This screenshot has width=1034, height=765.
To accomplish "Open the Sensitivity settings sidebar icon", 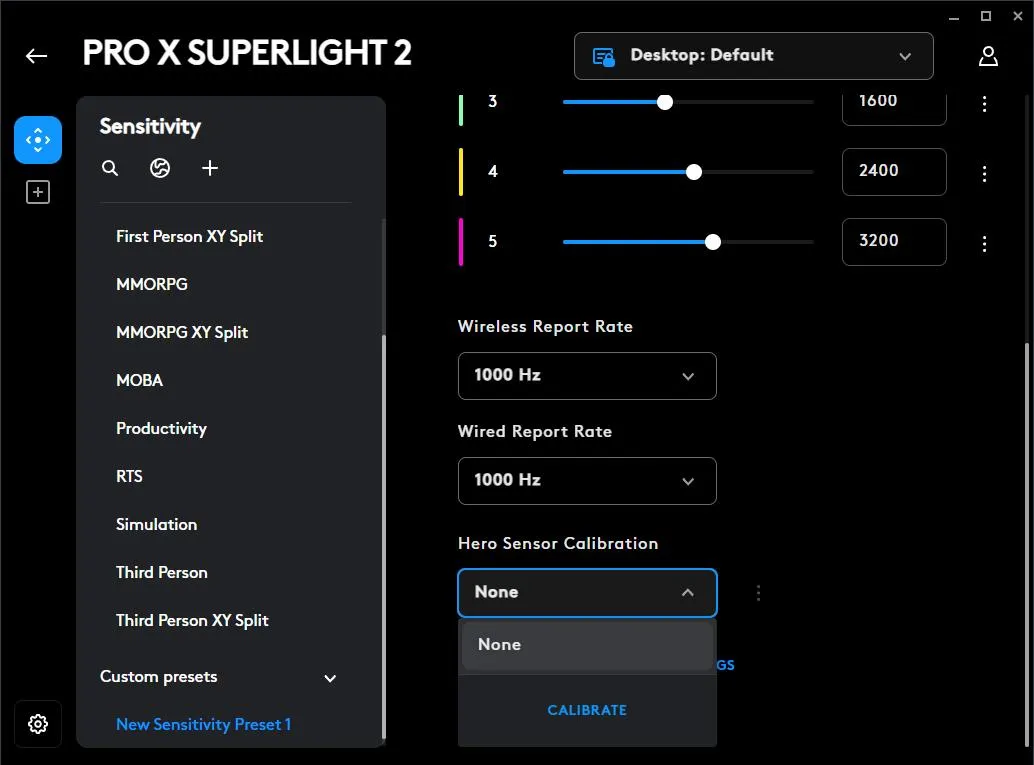I will (38, 140).
